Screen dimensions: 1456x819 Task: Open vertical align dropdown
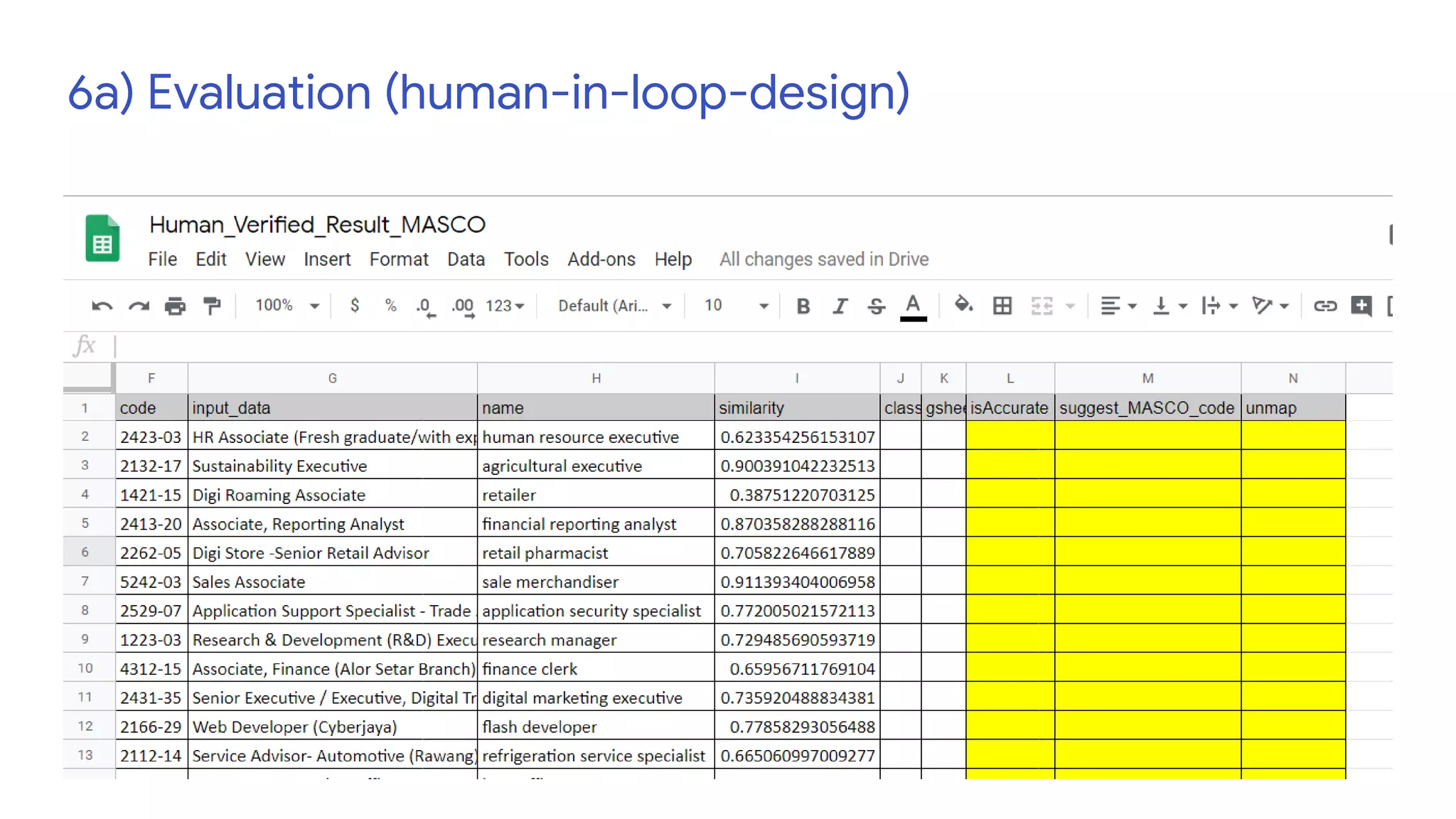(1169, 306)
